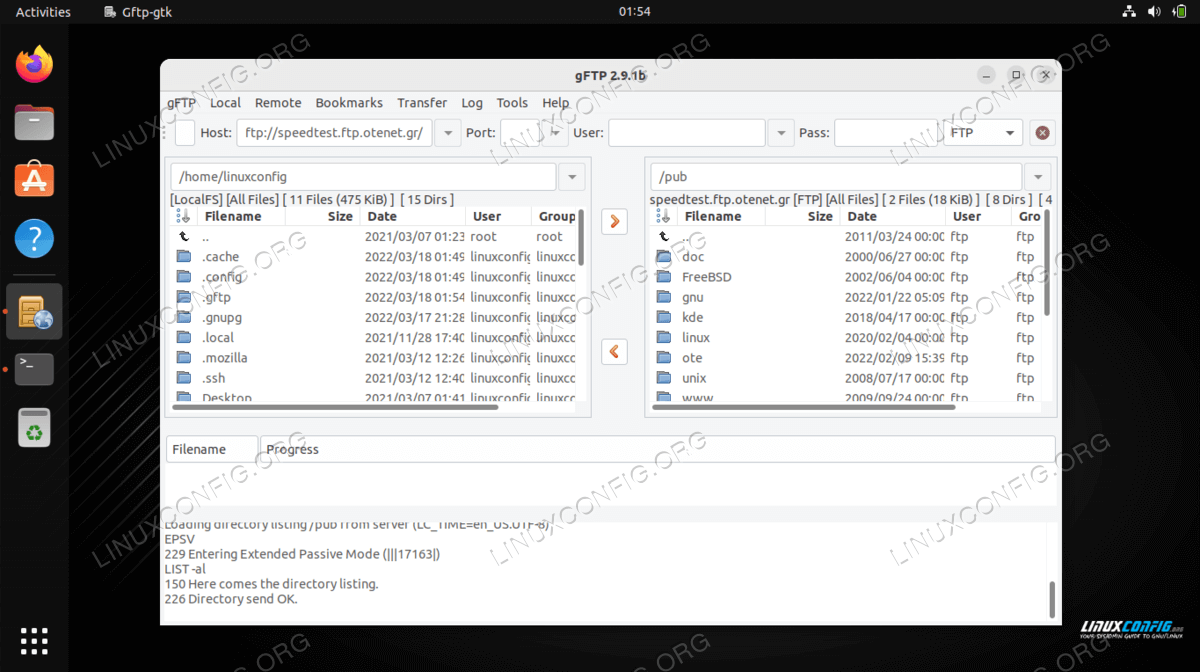Image resolution: width=1200 pixels, height=672 pixels.
Task: Upload selection with the right arrow button
Action: click(x=614, y=221)
